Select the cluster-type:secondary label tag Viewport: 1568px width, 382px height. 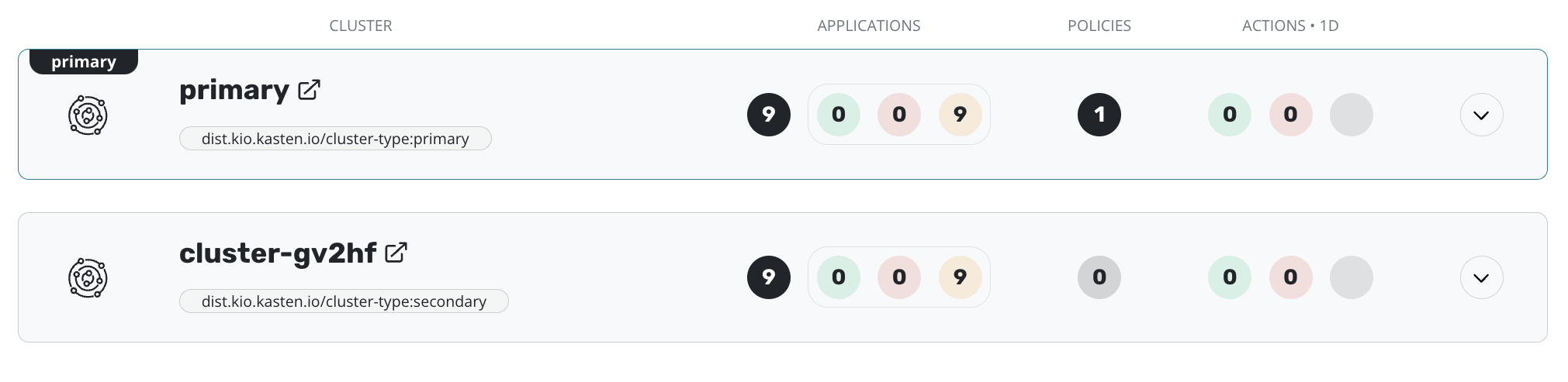344,301
